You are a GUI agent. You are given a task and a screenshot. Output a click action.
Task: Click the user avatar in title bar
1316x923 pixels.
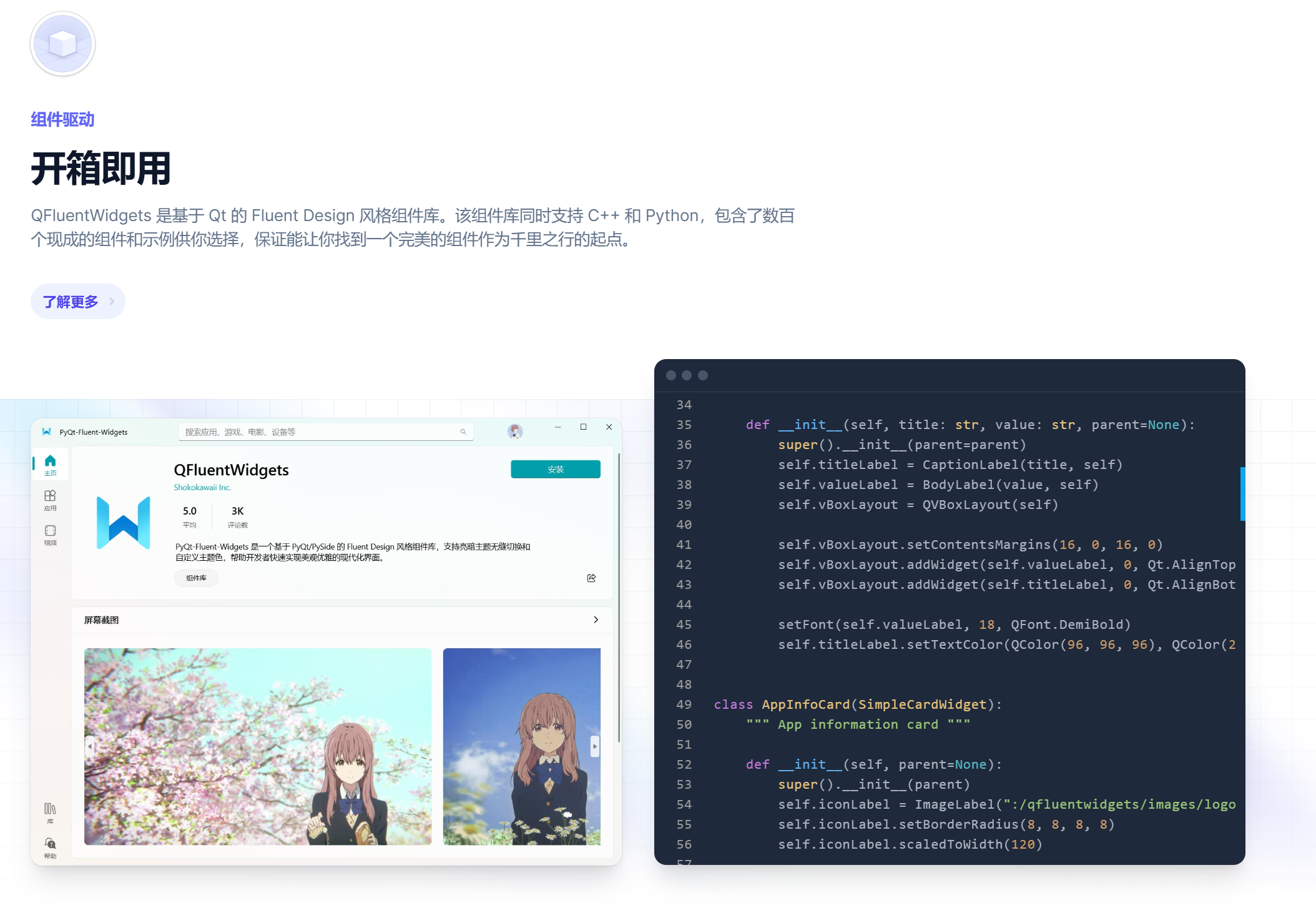point(515,431)
